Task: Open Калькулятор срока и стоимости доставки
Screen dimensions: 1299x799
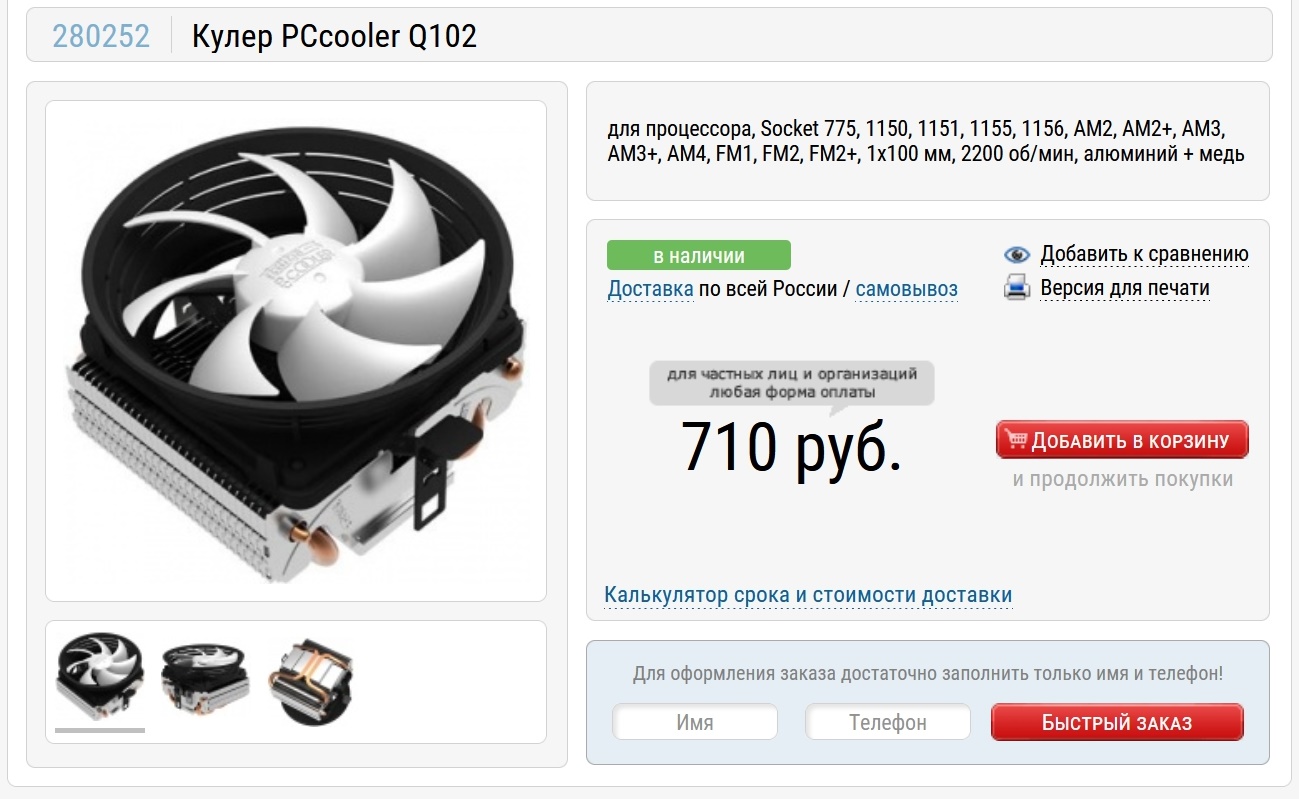Action: [x=808, y=596]
